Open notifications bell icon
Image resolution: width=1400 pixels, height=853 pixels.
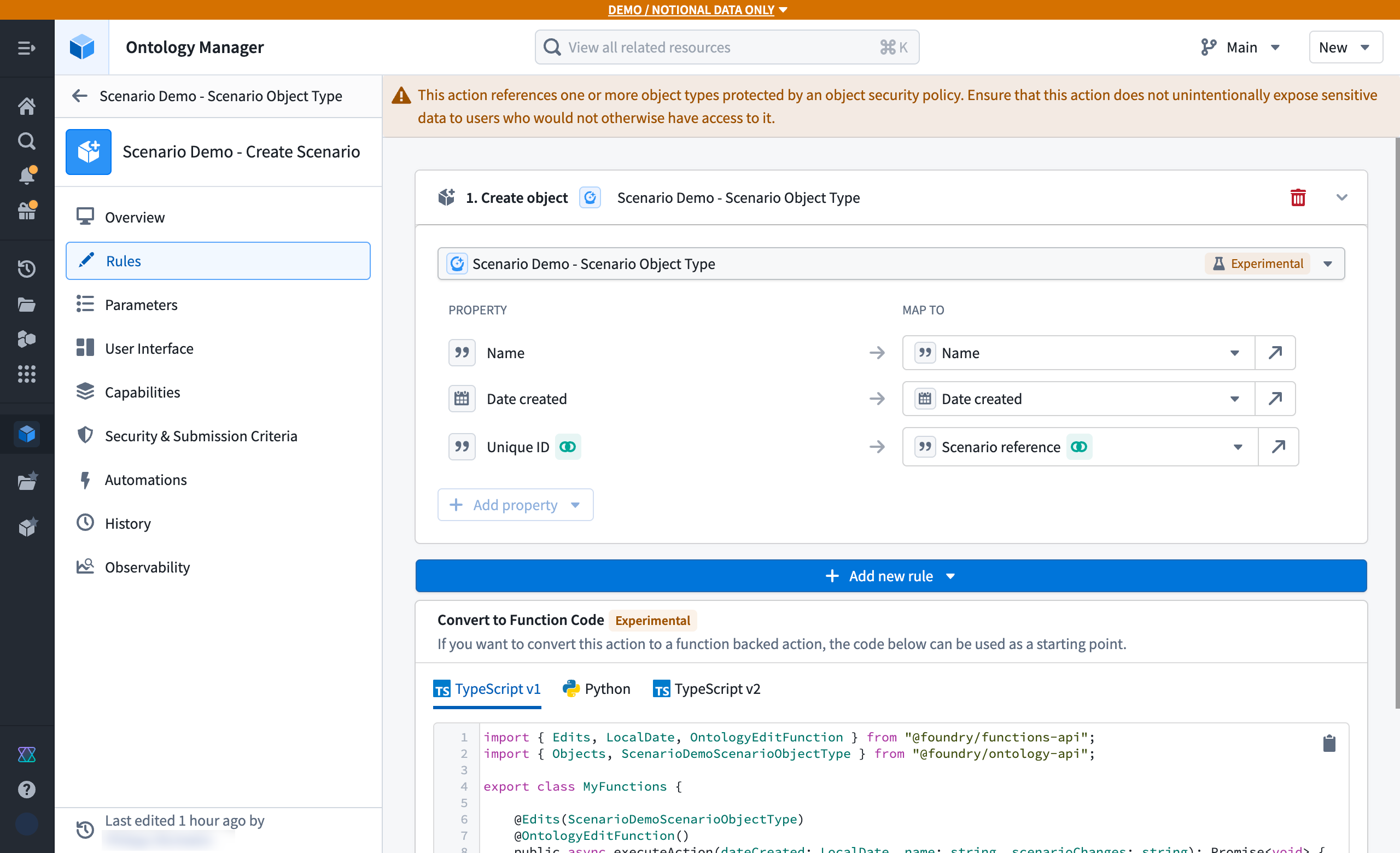click(x=26, y=176)
